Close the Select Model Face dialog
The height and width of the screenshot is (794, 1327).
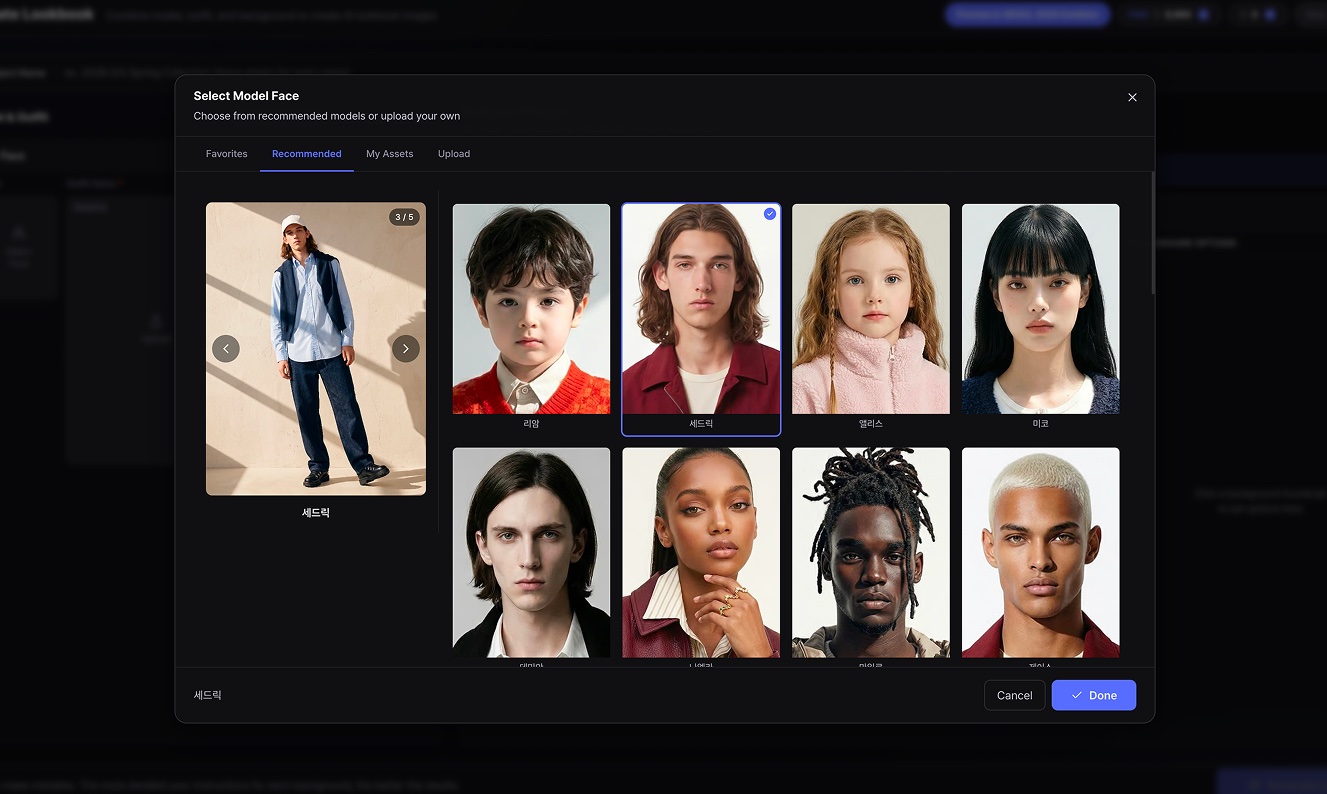click(1132, 97)
